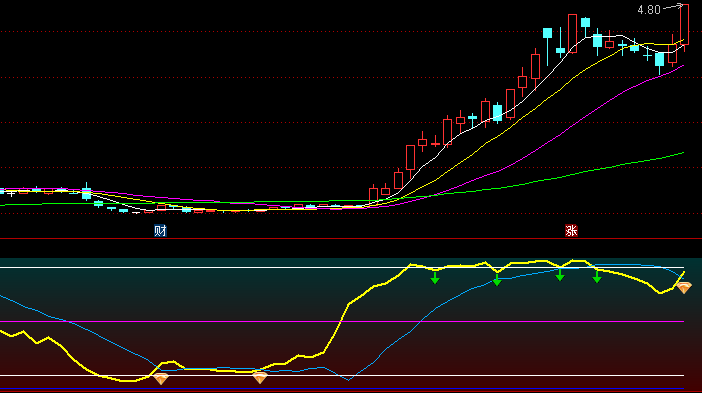The height and width of the screenshot is (393, 702).
Task: Click the blue indicator line's lowest dip
Action: [349, 380]
